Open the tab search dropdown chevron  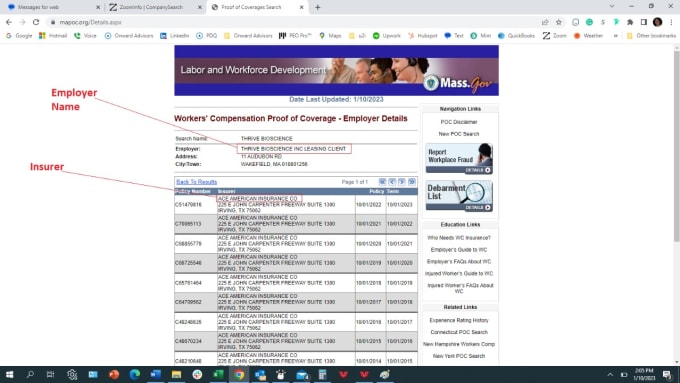tap(612, 7)
